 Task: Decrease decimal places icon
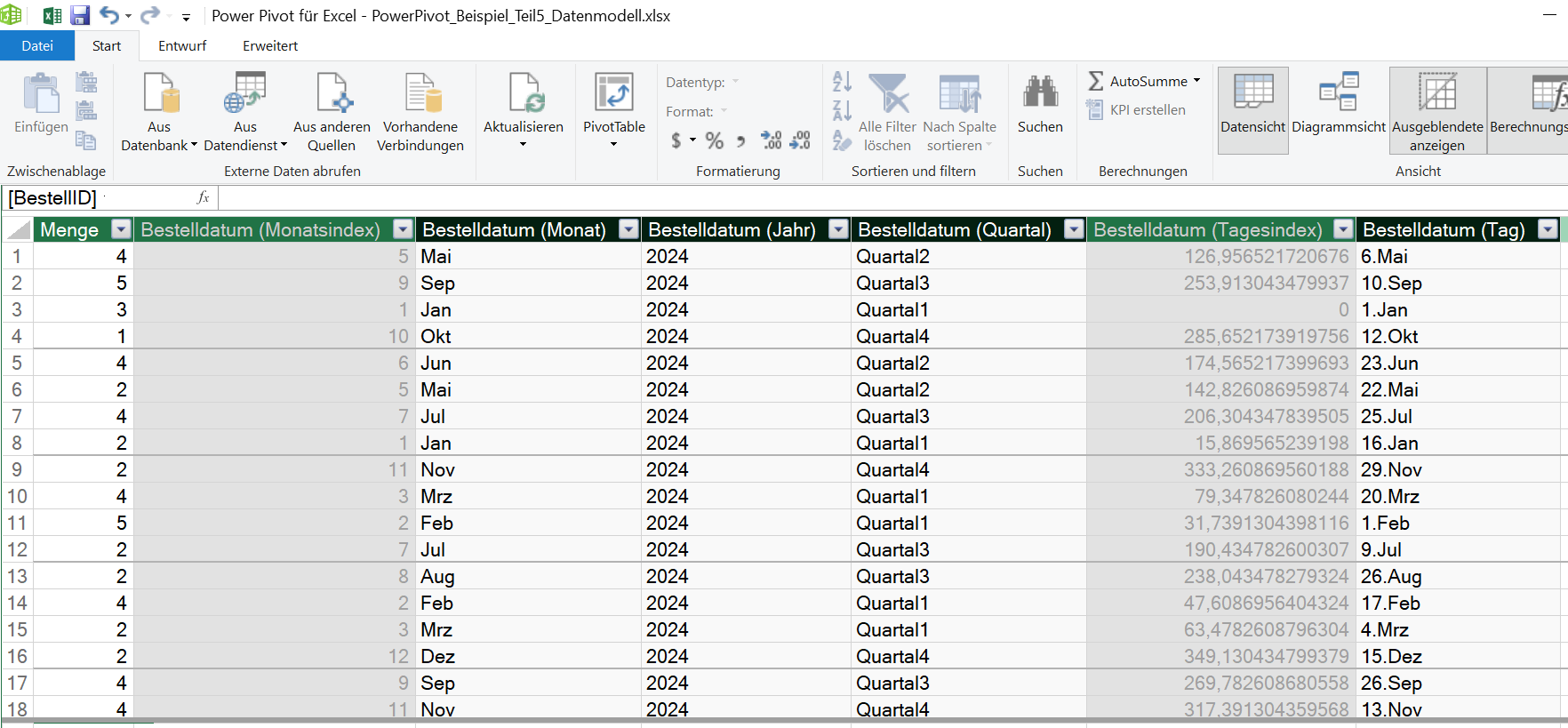pyautogui.click(x=800, y=140)
